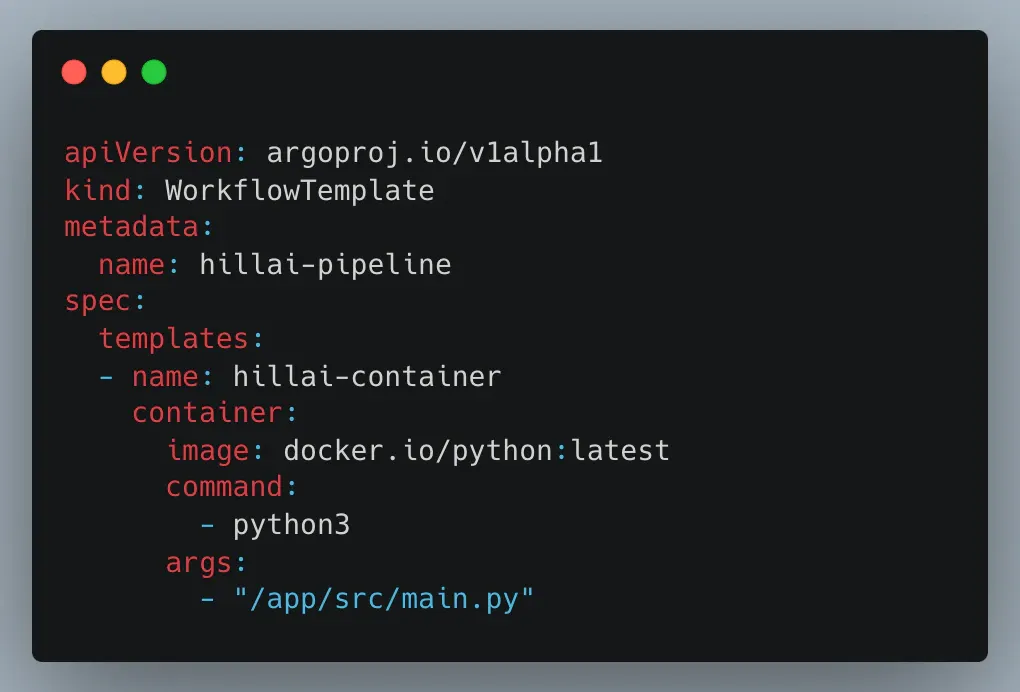This screenshot has width=1020, height=692.
Task: Click the python3 list entry
Action: 291,526
